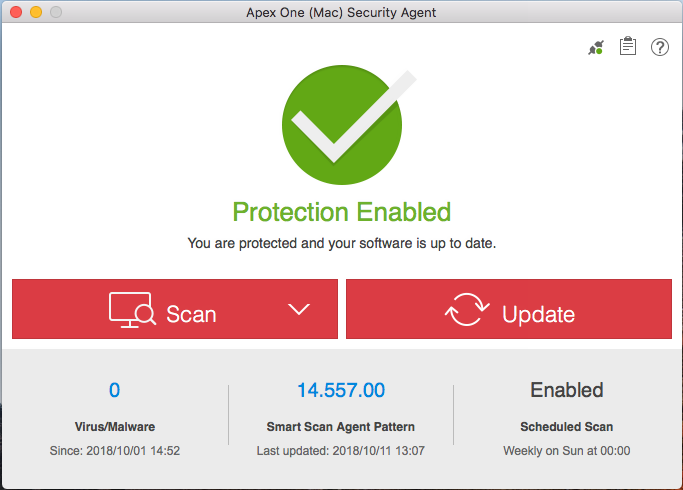
Task: Open the logs clipboard icon
Action: (628, 47)
